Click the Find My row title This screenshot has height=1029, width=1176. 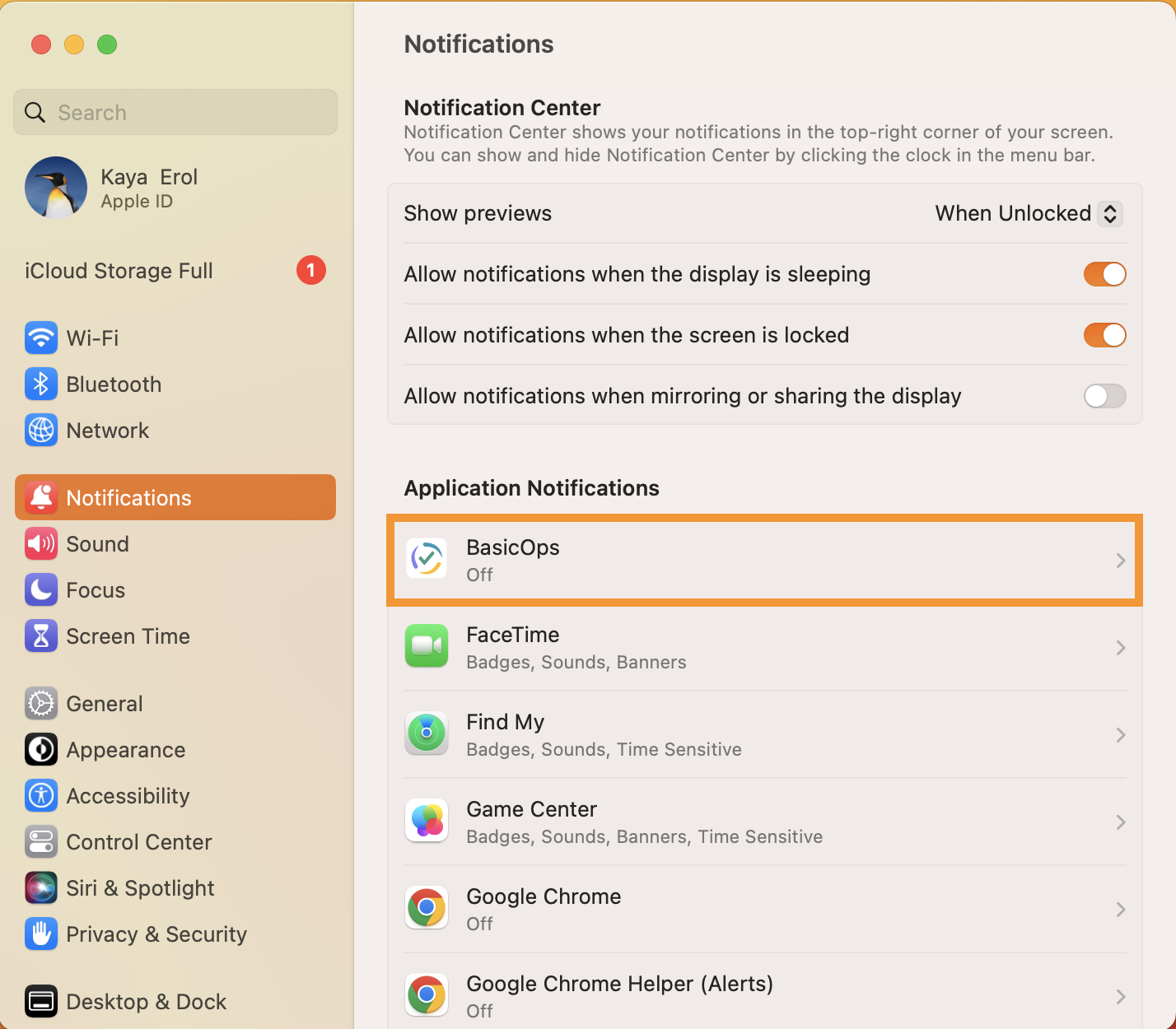[506, 722]
